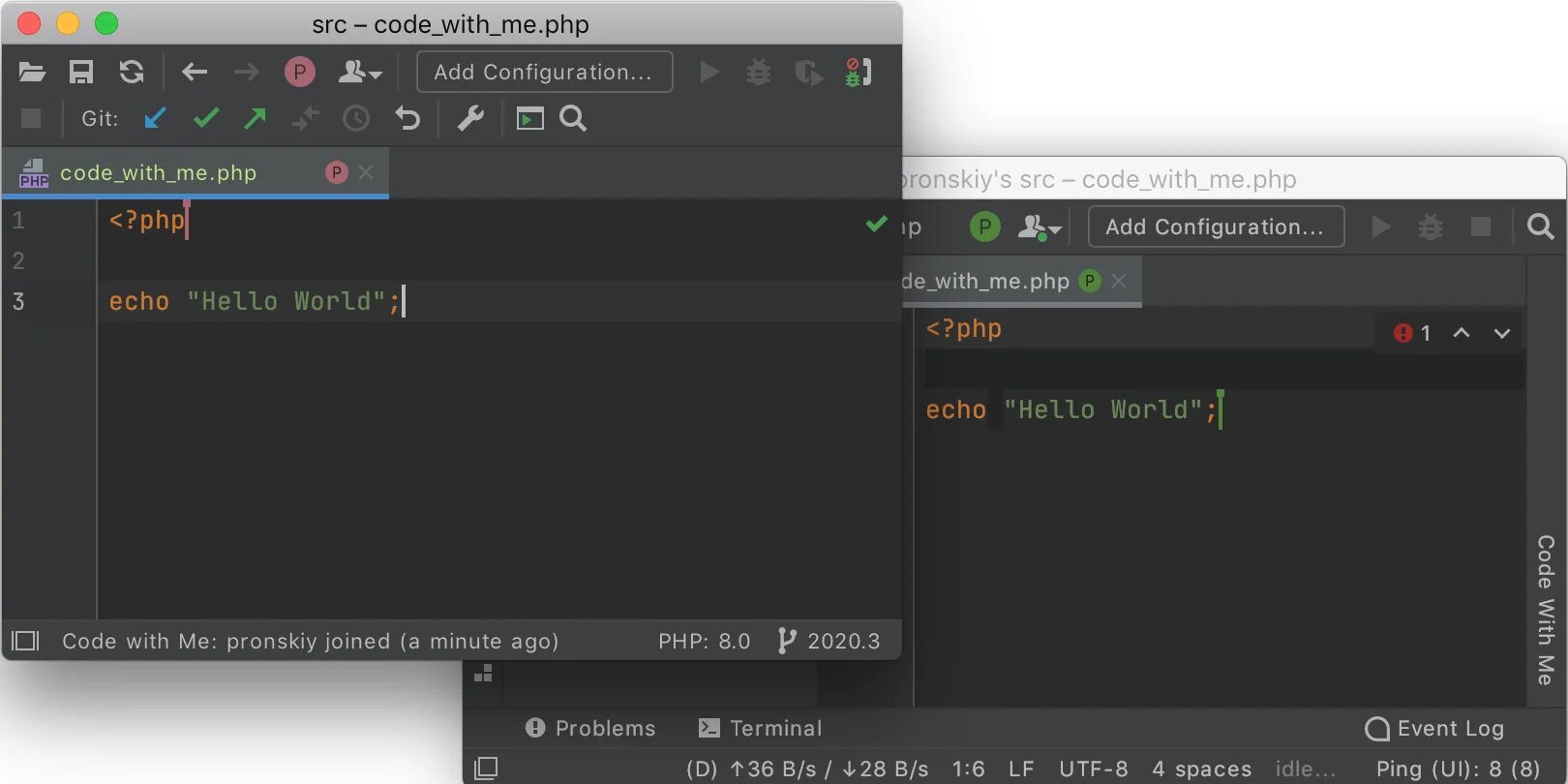Close the code_with_me.php tab in host window
Screen dimensions: 1568x784
[366, 172]
